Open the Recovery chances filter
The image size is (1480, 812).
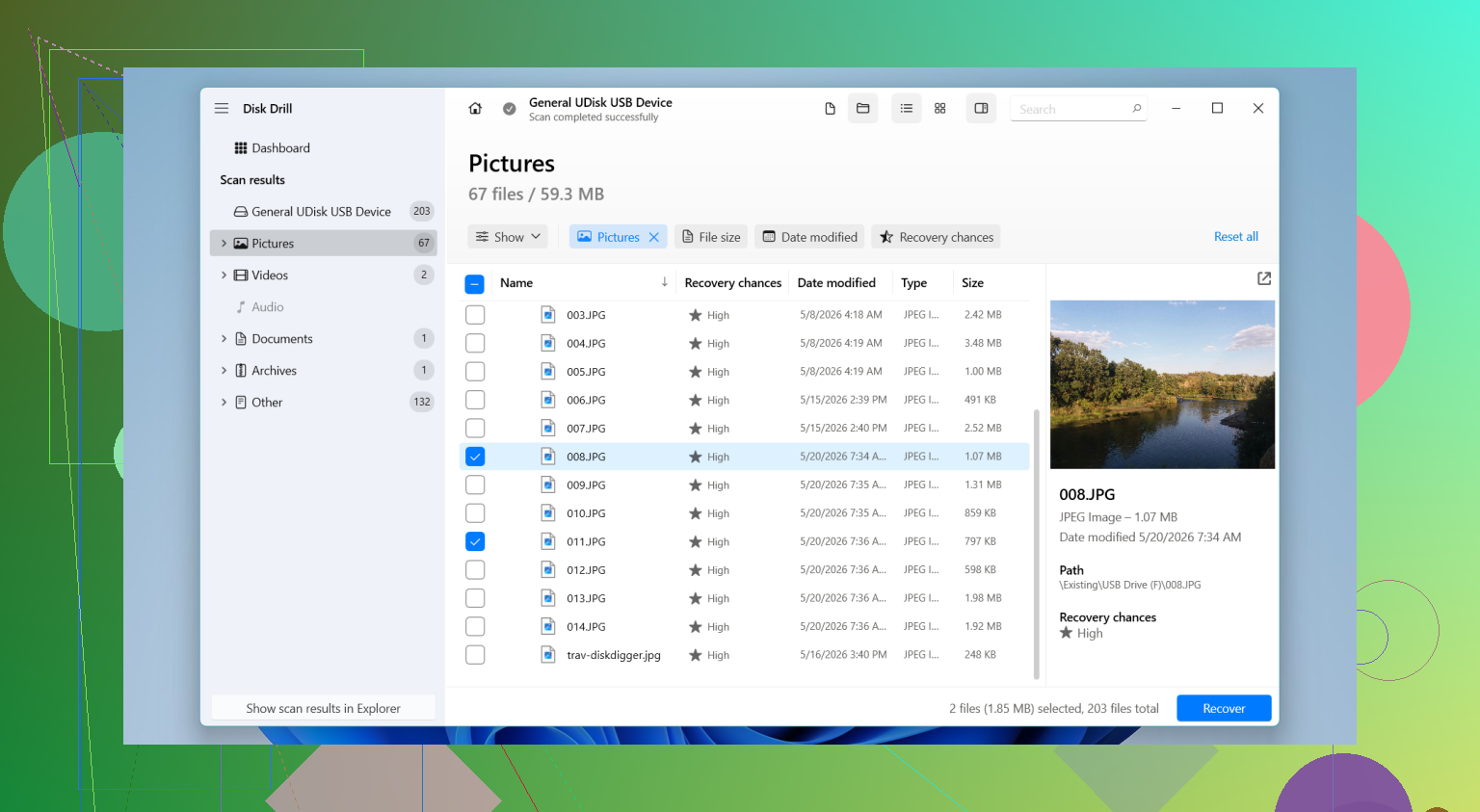pos(937,237)
